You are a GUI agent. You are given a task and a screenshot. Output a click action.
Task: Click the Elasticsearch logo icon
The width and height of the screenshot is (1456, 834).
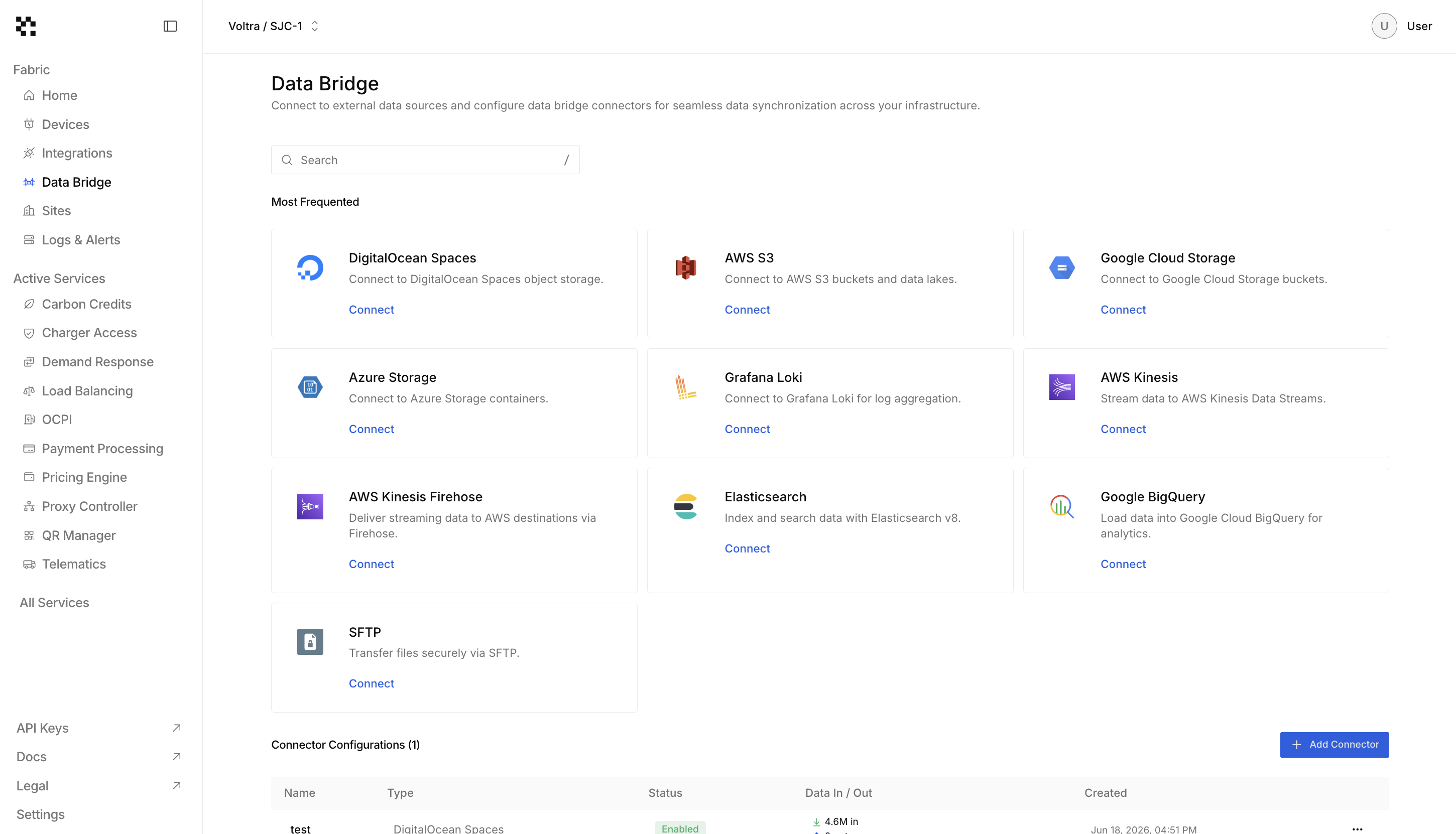click(x=686, y=506)
